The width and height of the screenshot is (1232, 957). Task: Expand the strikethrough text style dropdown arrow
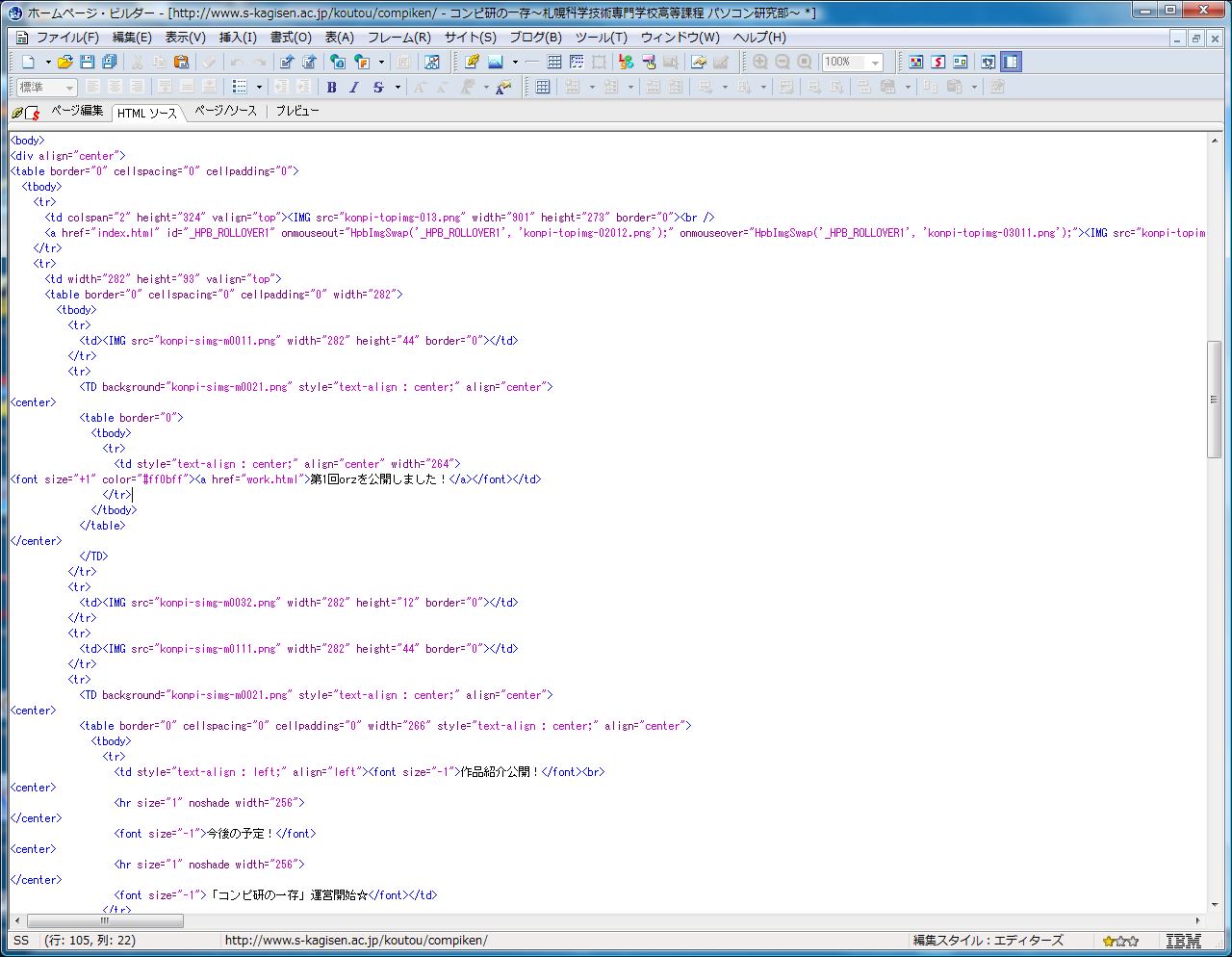click(398, 87)
